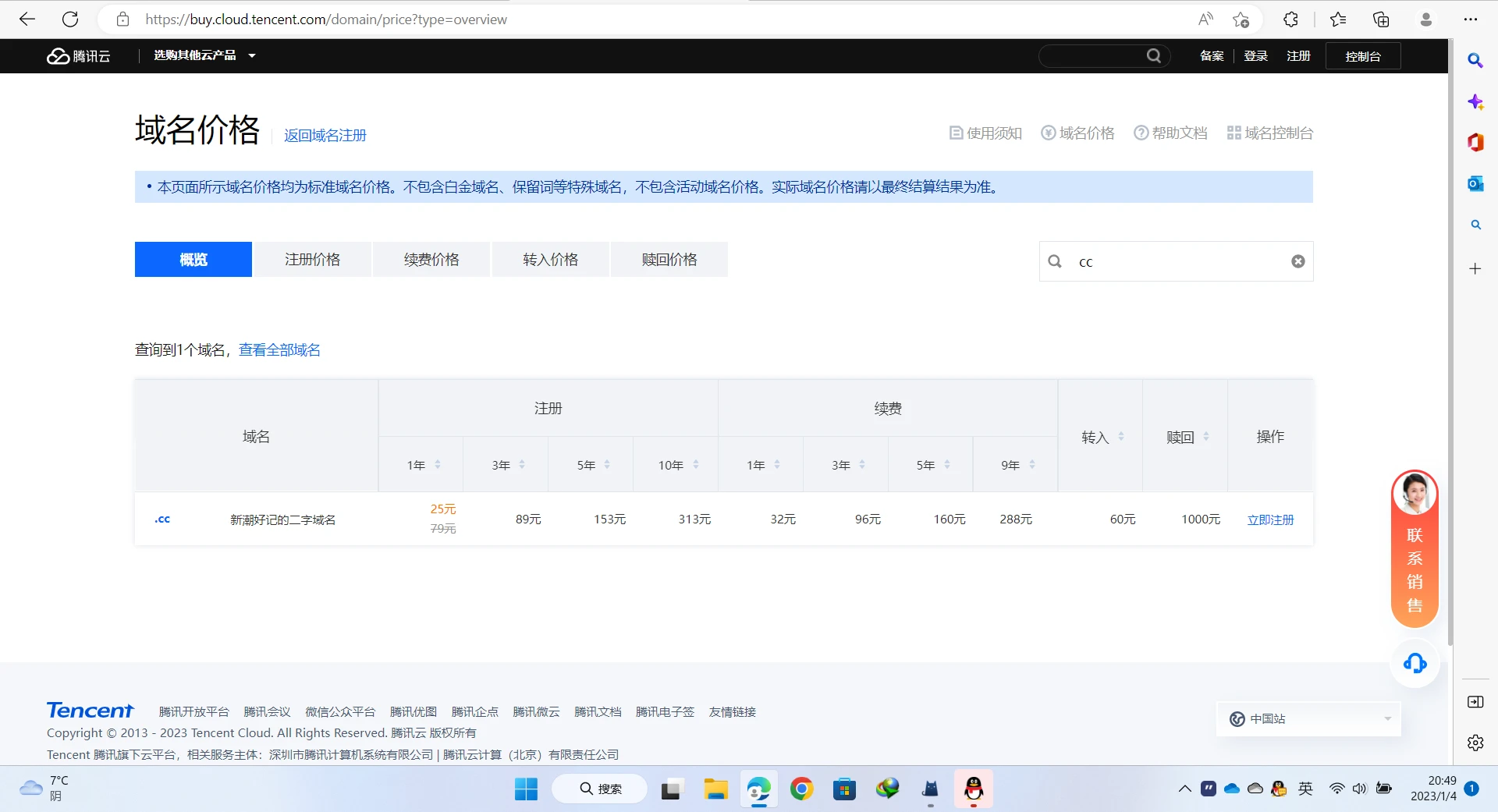Click the console button in header
Viewport: 1498px width, 812px height.
[x=1362, y=56]
